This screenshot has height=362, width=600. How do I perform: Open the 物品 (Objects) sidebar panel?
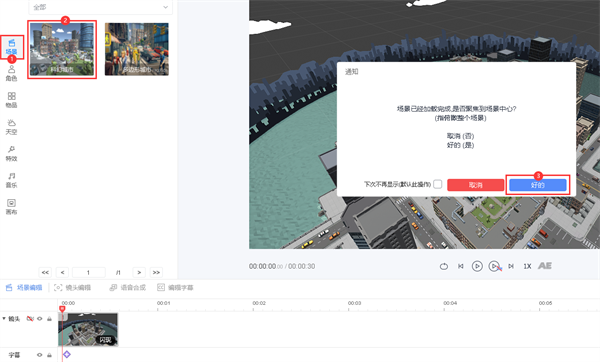click(11, 100)
